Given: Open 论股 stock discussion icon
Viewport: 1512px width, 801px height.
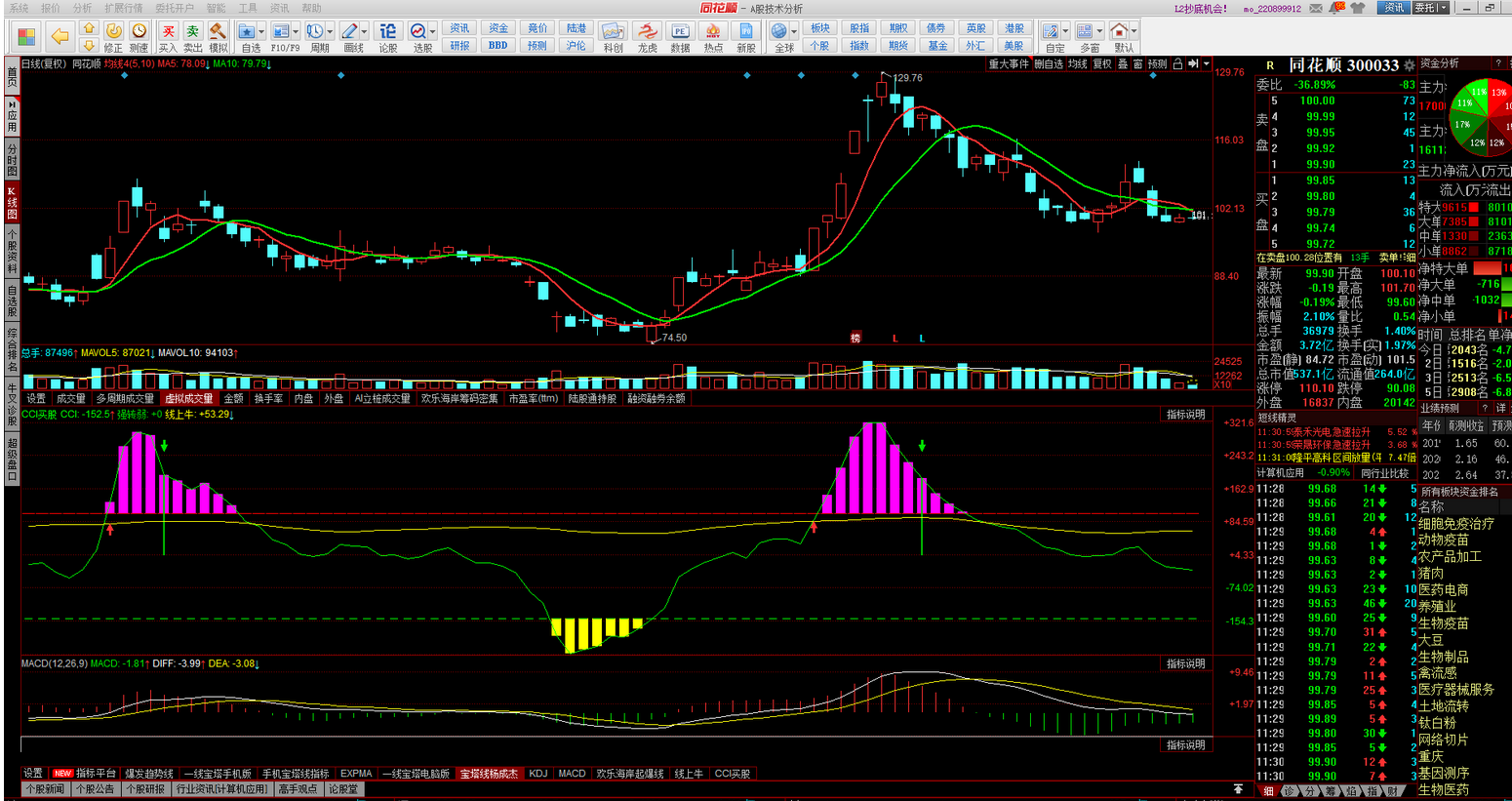Looking at the screenshot, I should tap(388, 36).
